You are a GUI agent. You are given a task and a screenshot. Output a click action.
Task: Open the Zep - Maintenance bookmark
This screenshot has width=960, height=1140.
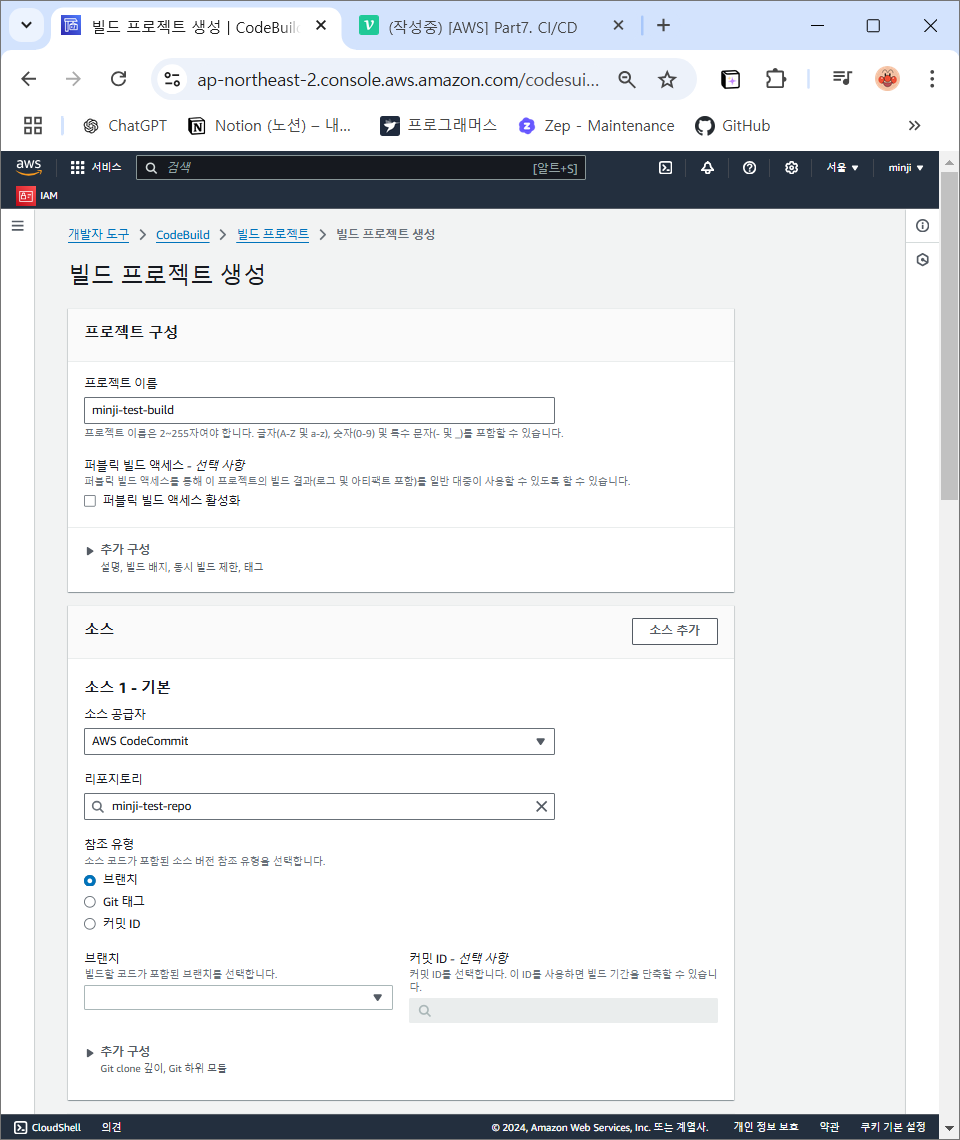click(x=596, y=126)
